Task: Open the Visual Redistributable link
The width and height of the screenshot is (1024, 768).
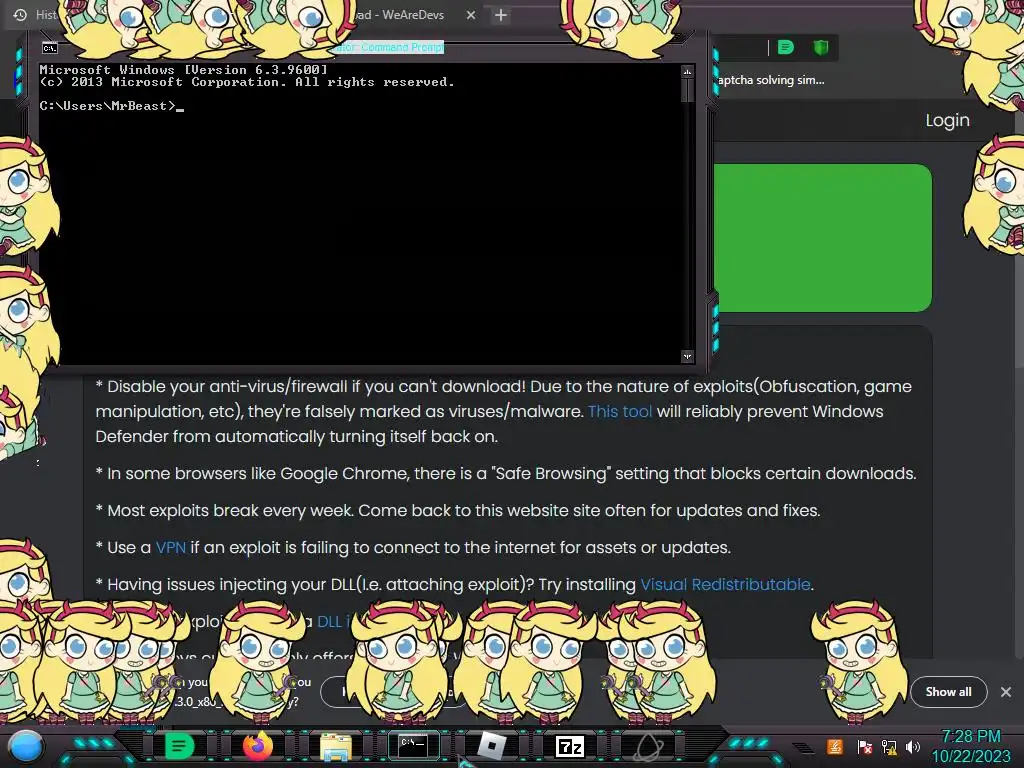Action: [725, 584]
